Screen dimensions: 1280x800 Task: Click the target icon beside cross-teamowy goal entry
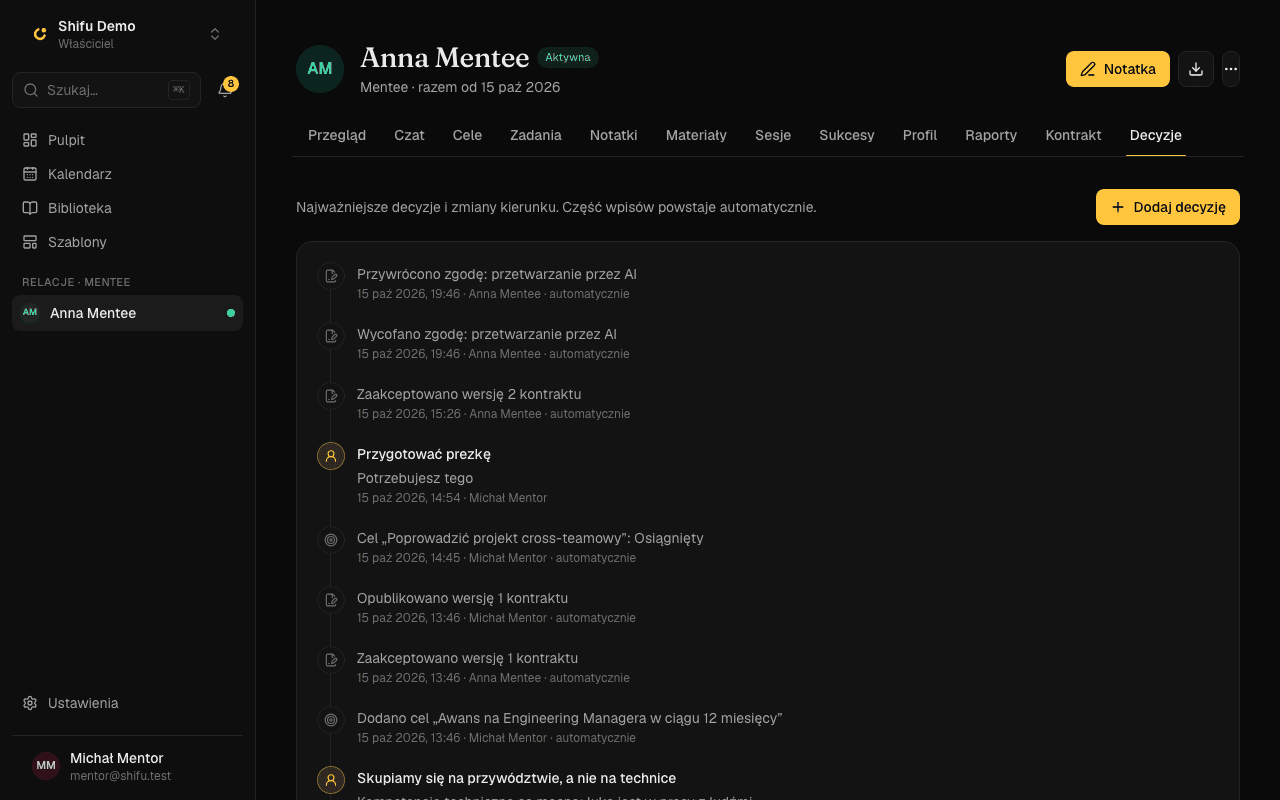pyautogui.click(x=331, y=540)
